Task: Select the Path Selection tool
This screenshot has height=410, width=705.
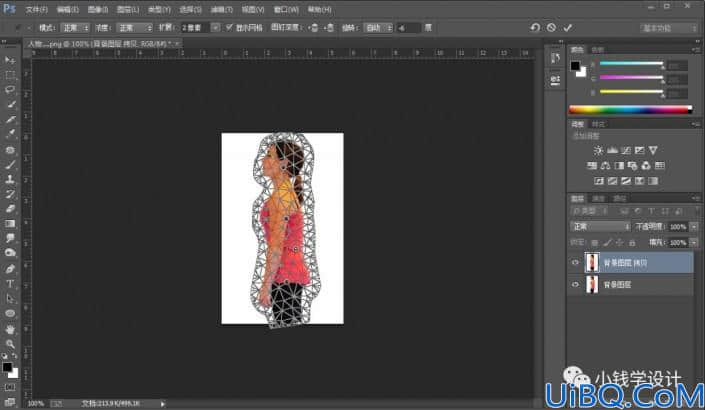Action: pyautogui.click(x=10, y=299)
